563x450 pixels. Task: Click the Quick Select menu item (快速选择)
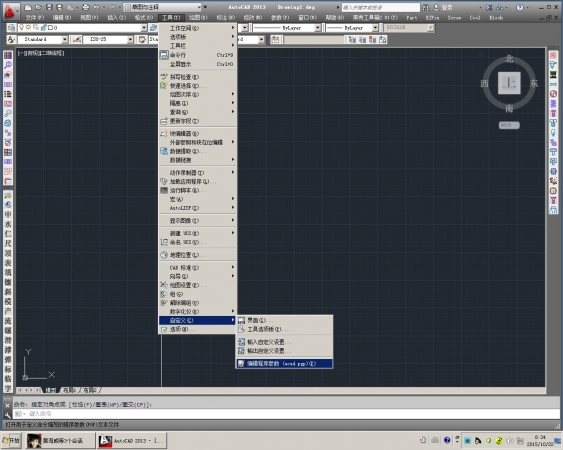click(x=197, y=86)
